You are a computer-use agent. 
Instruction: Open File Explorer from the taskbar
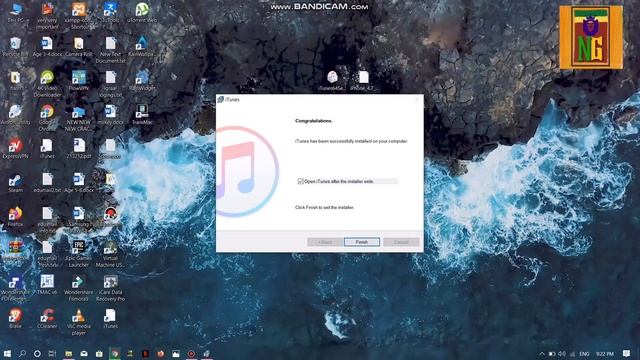pyautogui.click(x=69, y=353)
